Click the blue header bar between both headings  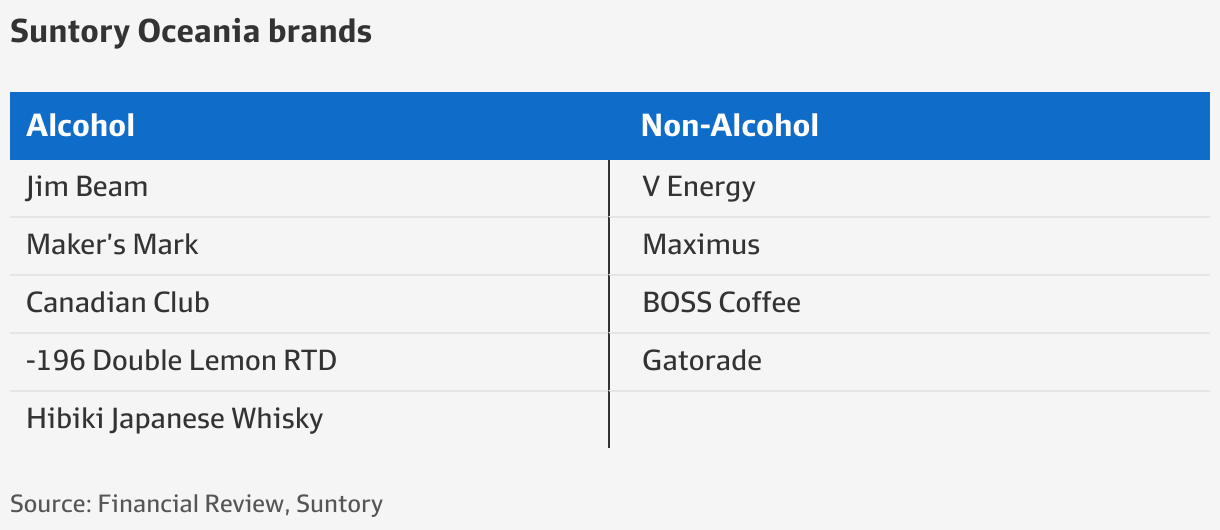pos(388,126)
